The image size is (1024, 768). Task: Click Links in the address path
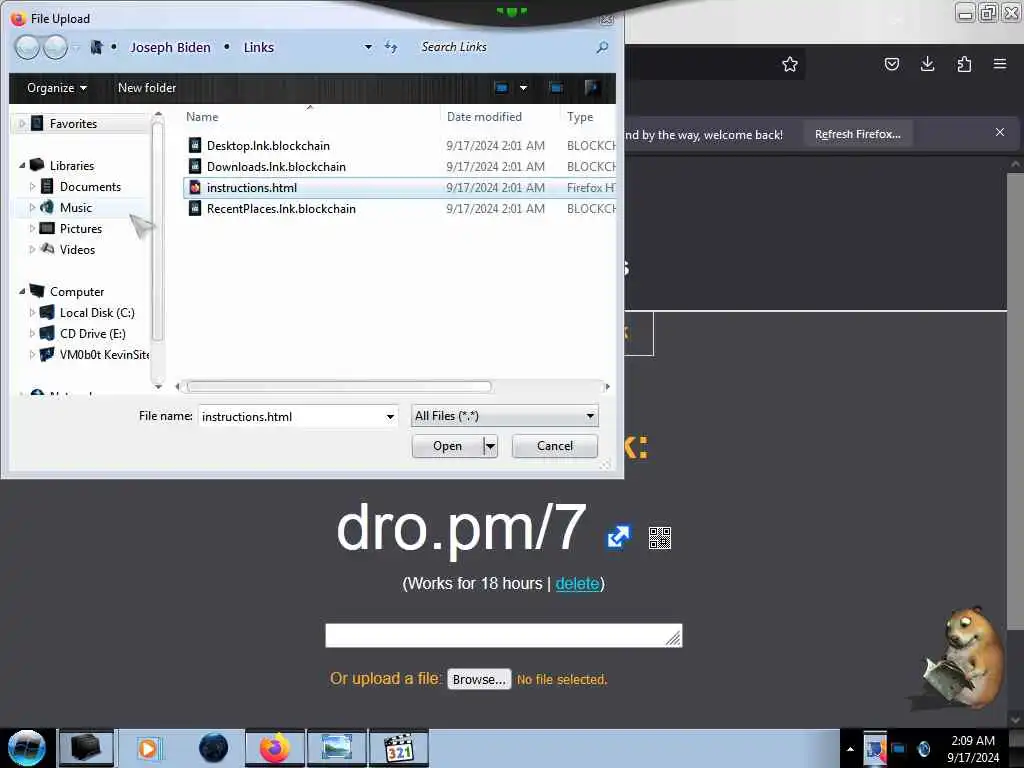[259, 47]
